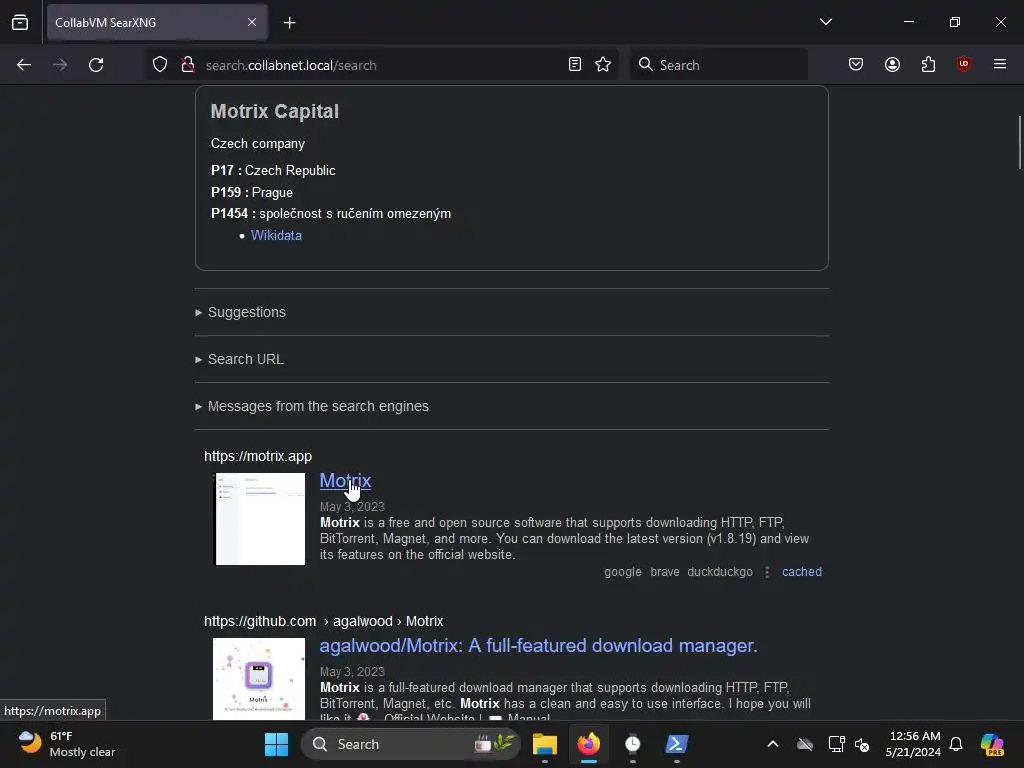Click the address bar URL field
Screen dimensions: 1024x768
click(382, 65)
